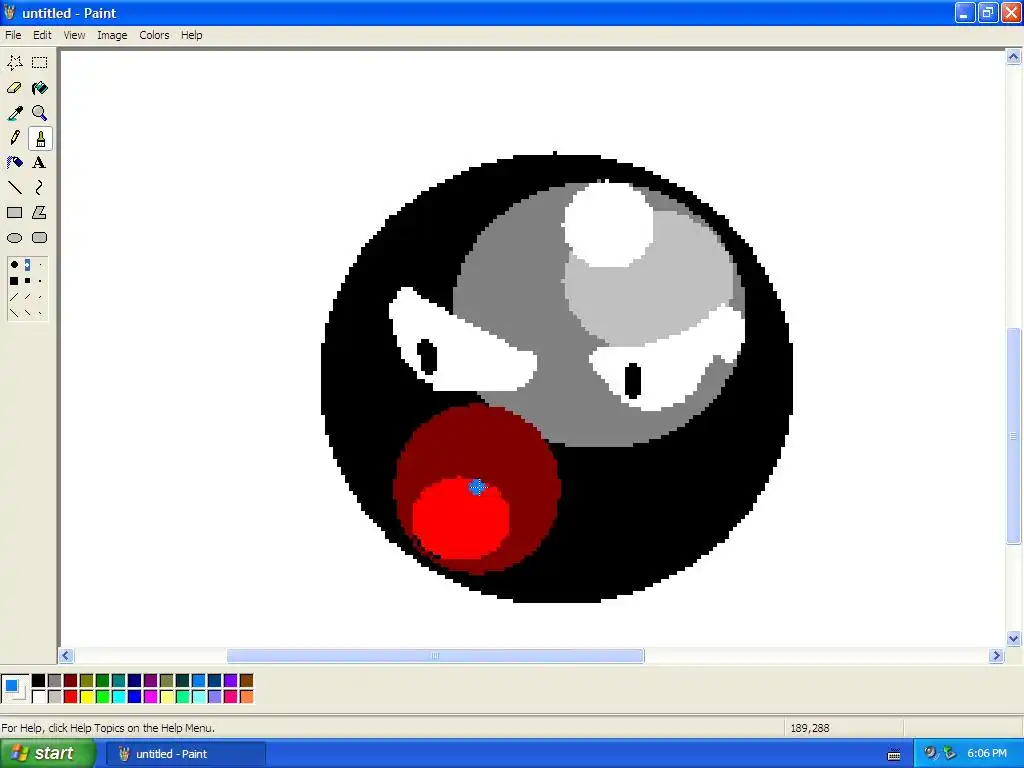Select the magenta palette color
Image resolution: width=1024 pixels, height=768 pixels.
pyautogui.click(x=150, y=697)
